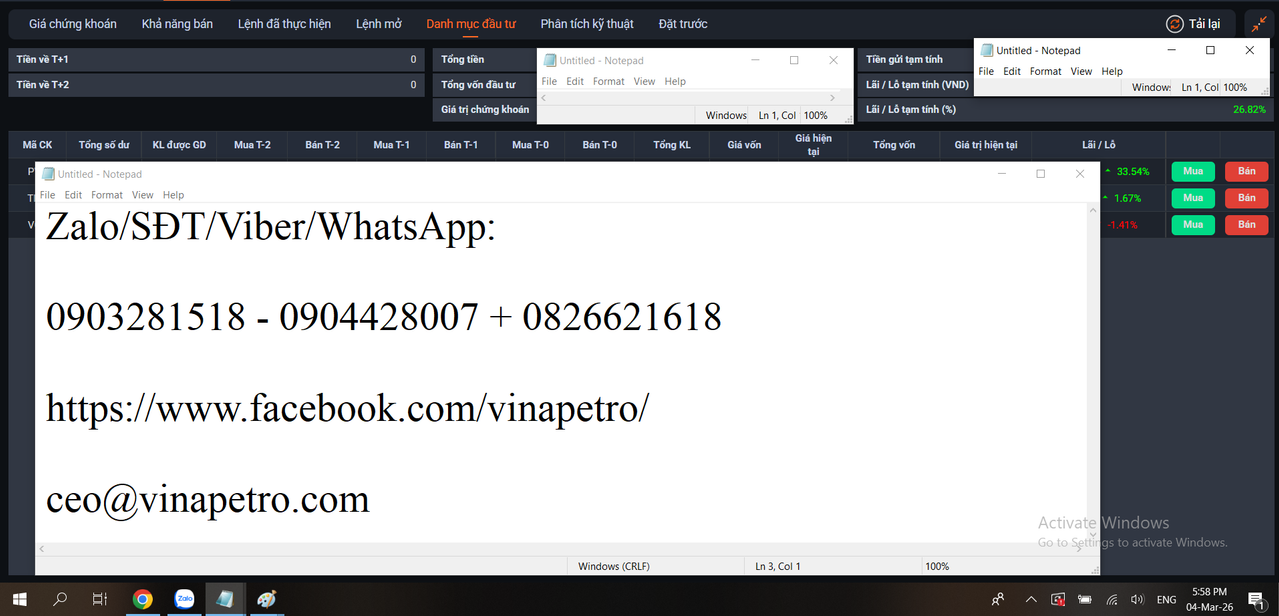Open File menu in the top-right Notepad
The height and width of the screenshot is (616, 1279).
click(x=986, y=71)
